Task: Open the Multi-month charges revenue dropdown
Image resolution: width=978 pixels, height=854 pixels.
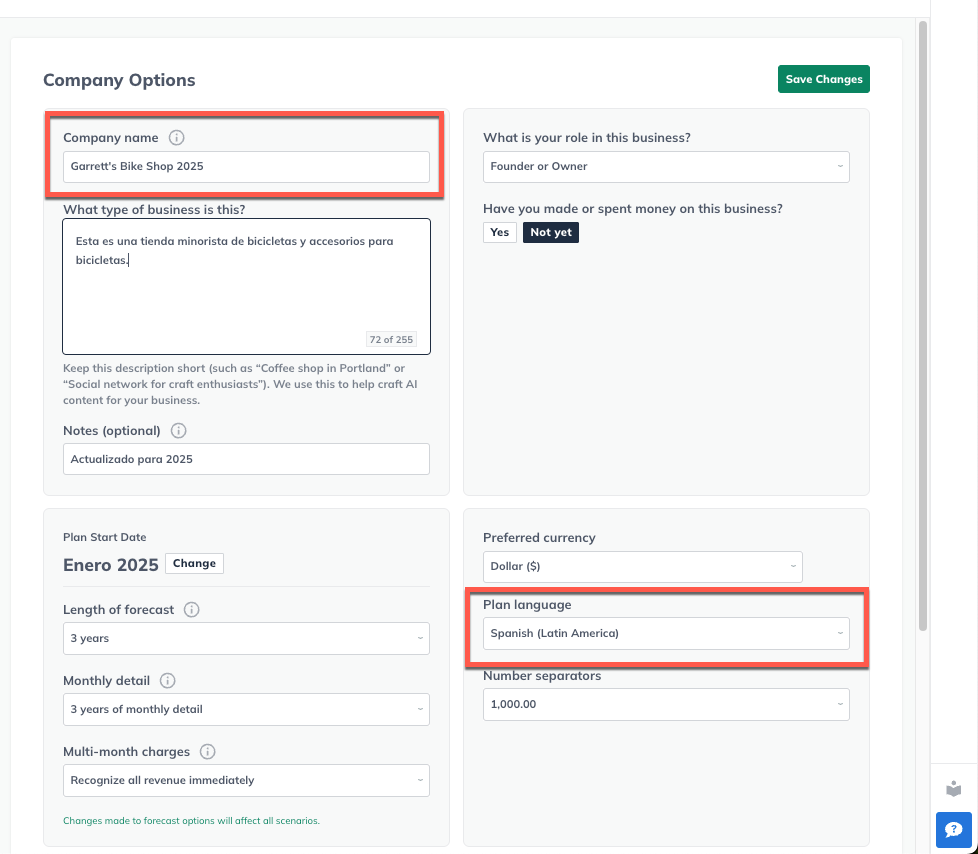Action: click(x=246, y=780)
